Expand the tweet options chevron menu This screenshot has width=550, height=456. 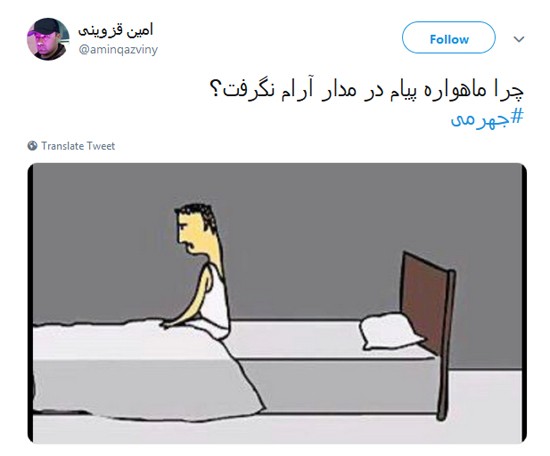click(519, 39)
